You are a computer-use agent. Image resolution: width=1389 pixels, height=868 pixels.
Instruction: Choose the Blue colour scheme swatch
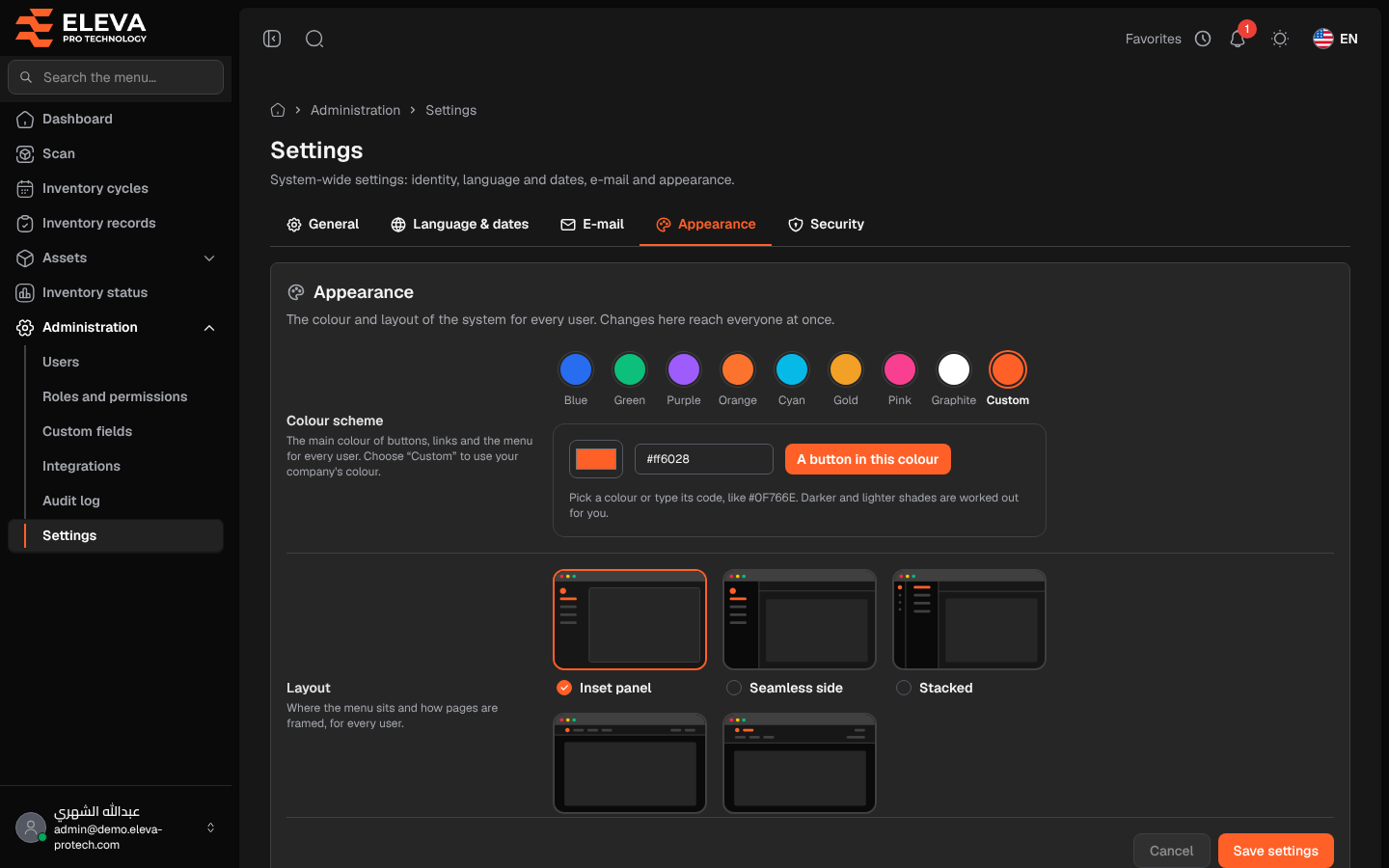click(576, 369)
